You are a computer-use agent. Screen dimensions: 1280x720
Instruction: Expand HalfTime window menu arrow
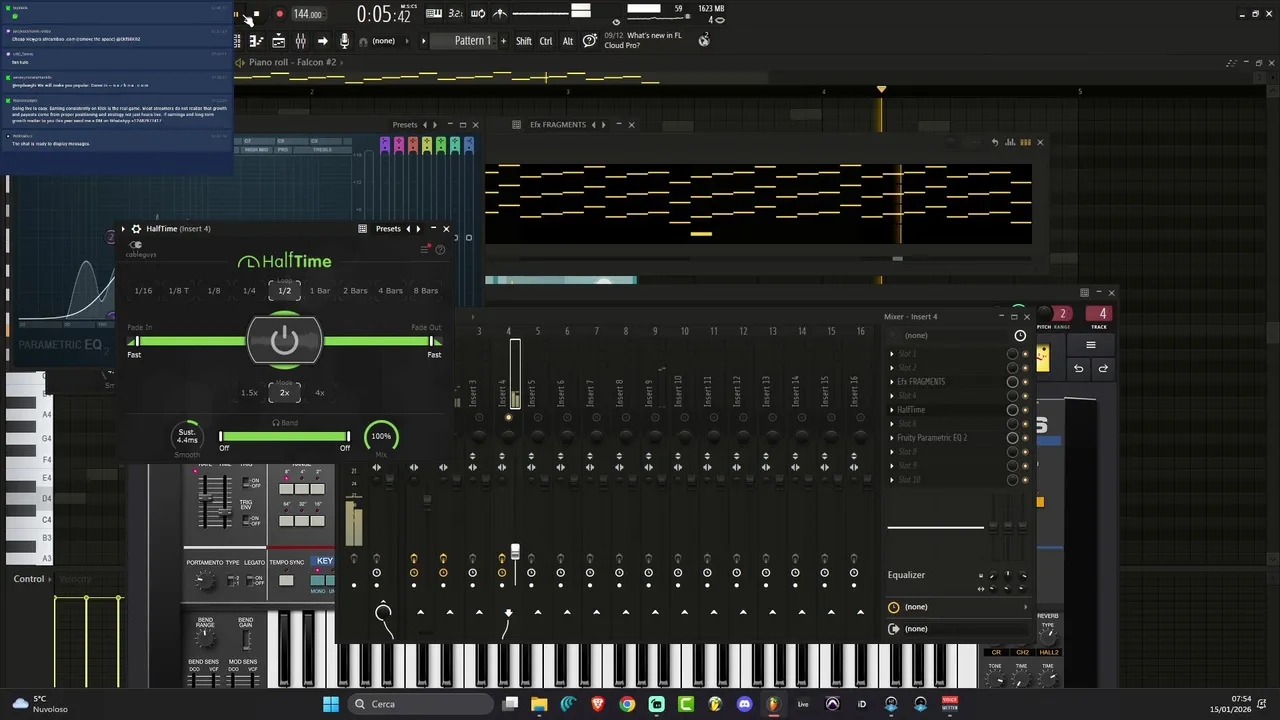coord(124,229)
